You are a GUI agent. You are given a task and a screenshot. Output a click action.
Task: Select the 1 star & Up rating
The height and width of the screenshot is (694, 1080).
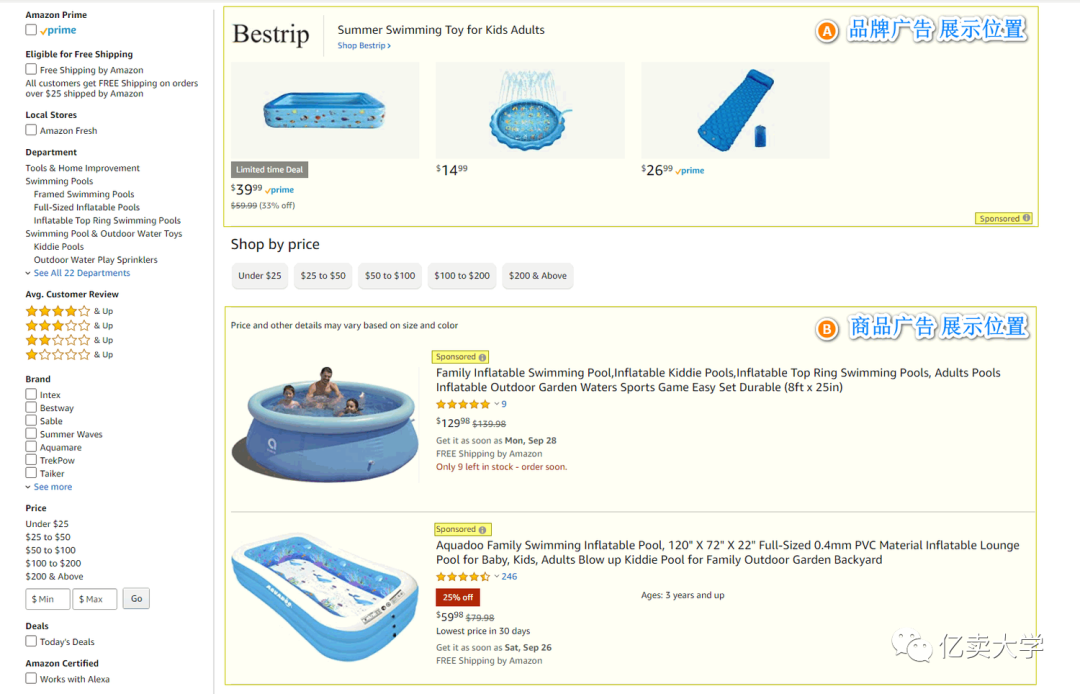tap(58, 355)
